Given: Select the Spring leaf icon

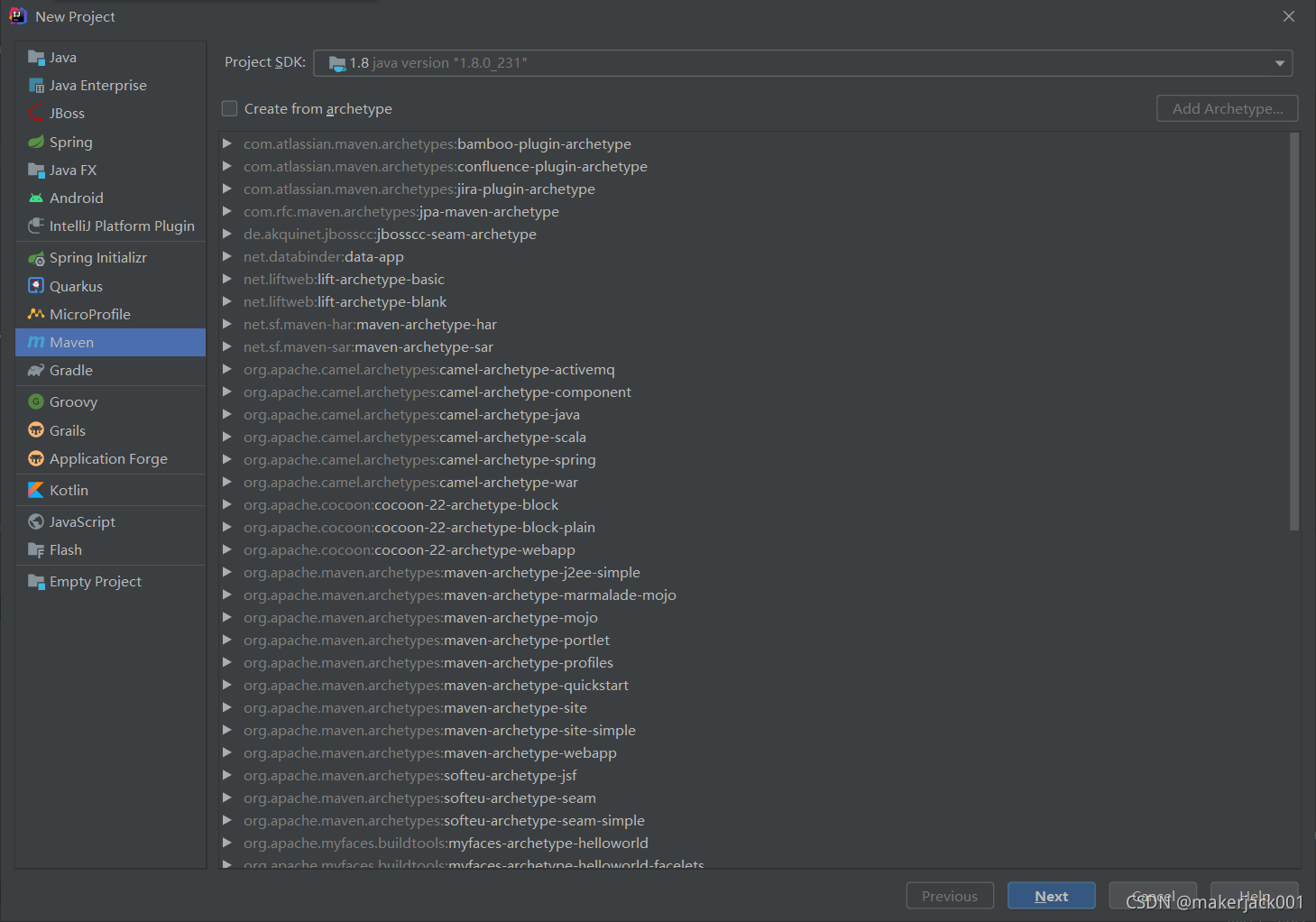Looking at the screenshot, I should [x=36, y=142].
